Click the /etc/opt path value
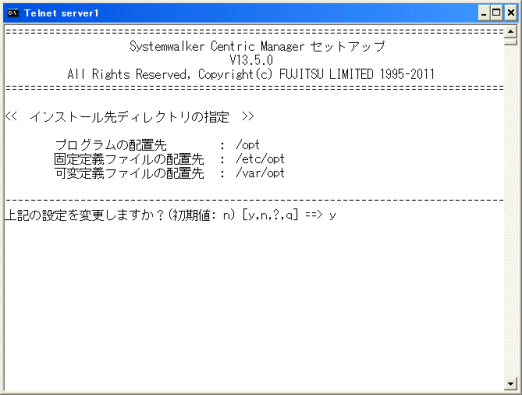522x395 pixels. (x=260, y=159)
